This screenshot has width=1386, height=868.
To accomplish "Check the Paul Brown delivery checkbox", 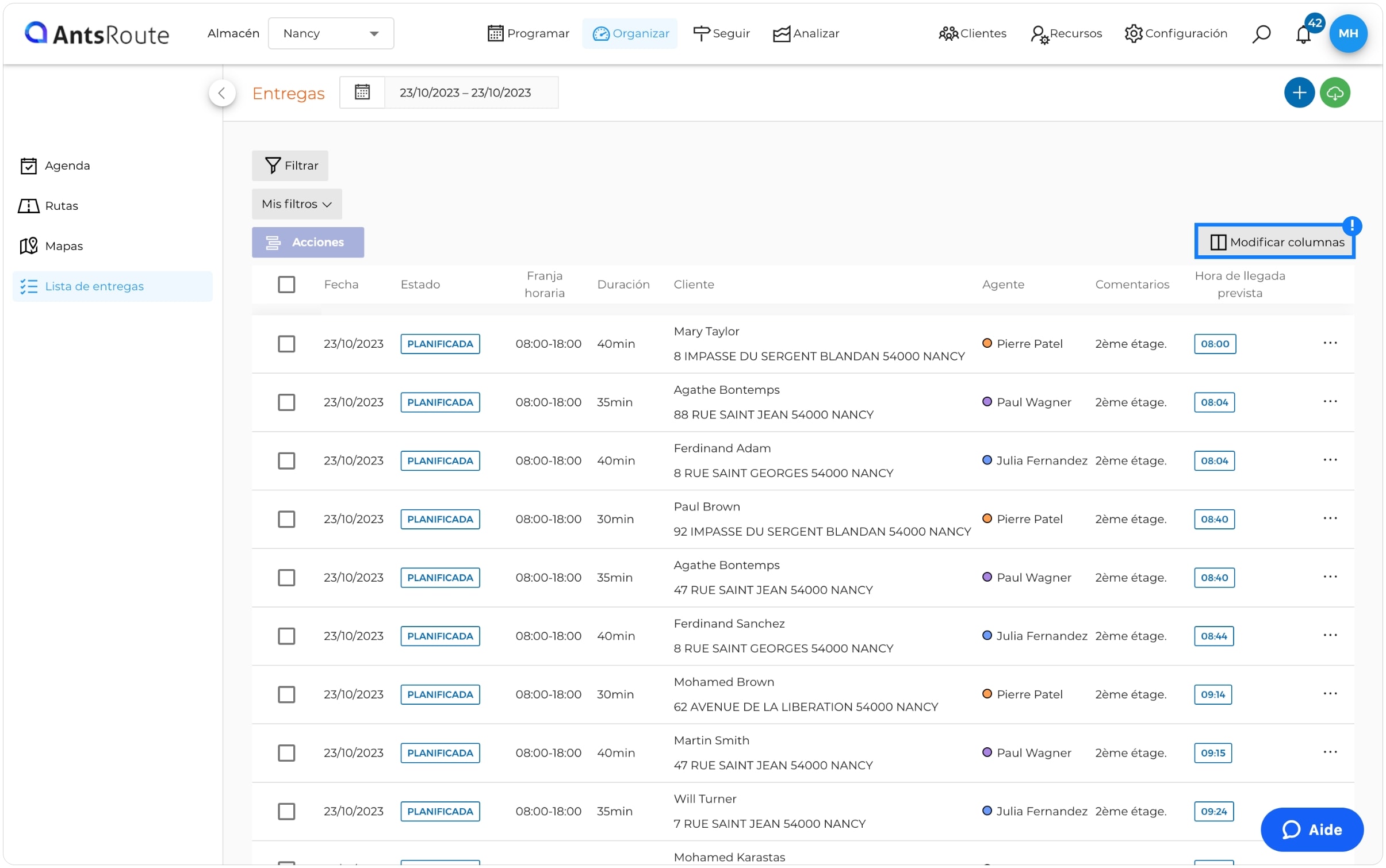I will pyautogui.click(x=286, y=519).
